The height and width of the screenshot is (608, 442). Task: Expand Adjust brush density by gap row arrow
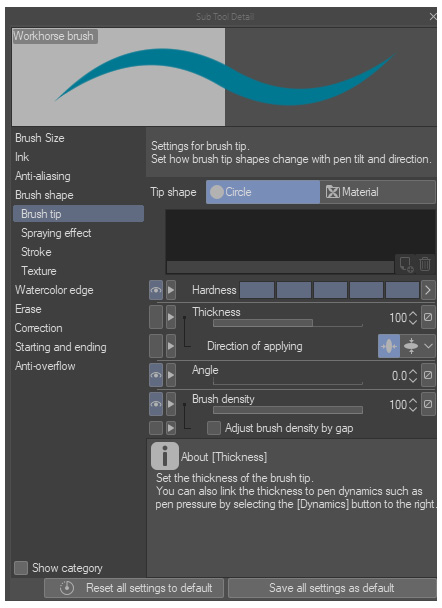(x=171, y=428)
